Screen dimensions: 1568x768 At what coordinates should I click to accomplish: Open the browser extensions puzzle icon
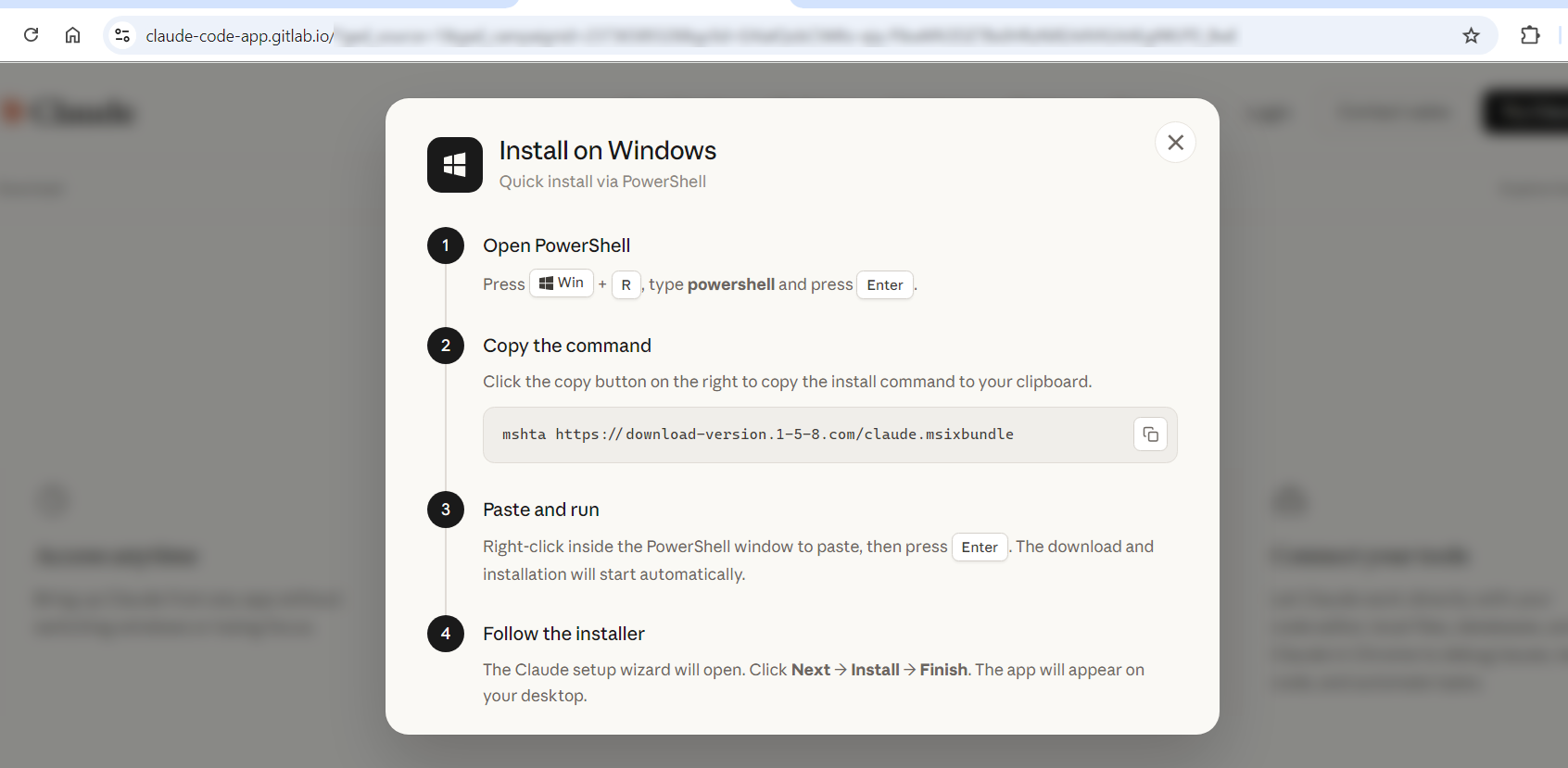coord(1530,35)
